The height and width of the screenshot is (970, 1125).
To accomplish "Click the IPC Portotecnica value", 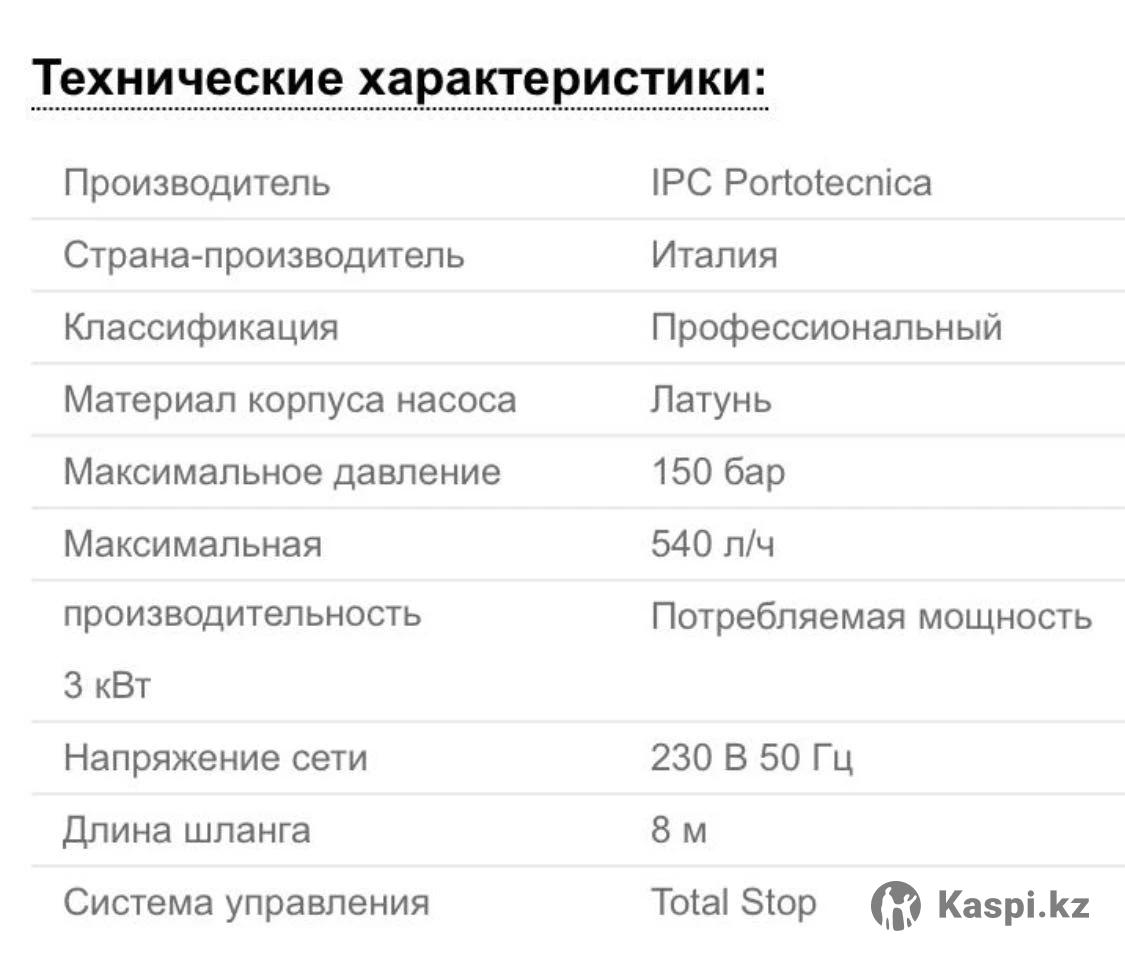I will coord(791,182).
